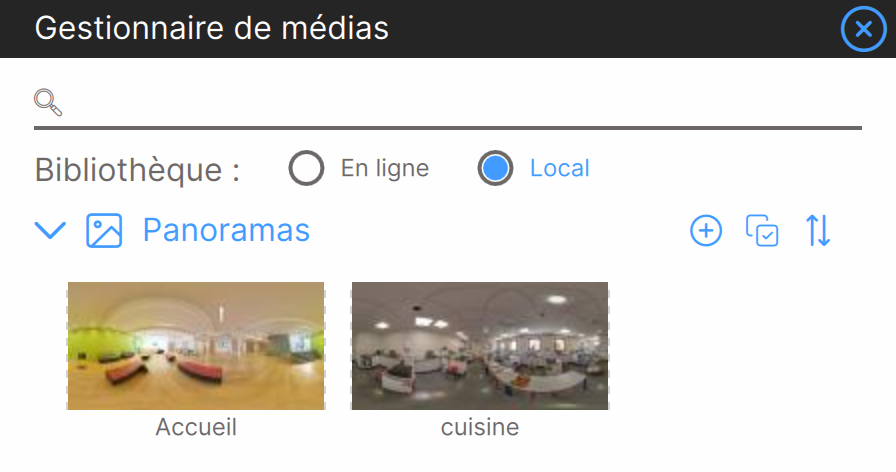This screenshot has width=896, height=472.
Task: Click the cuisine caption under the thumbnail
Action: pyautogui.click(x=480, y=427)
